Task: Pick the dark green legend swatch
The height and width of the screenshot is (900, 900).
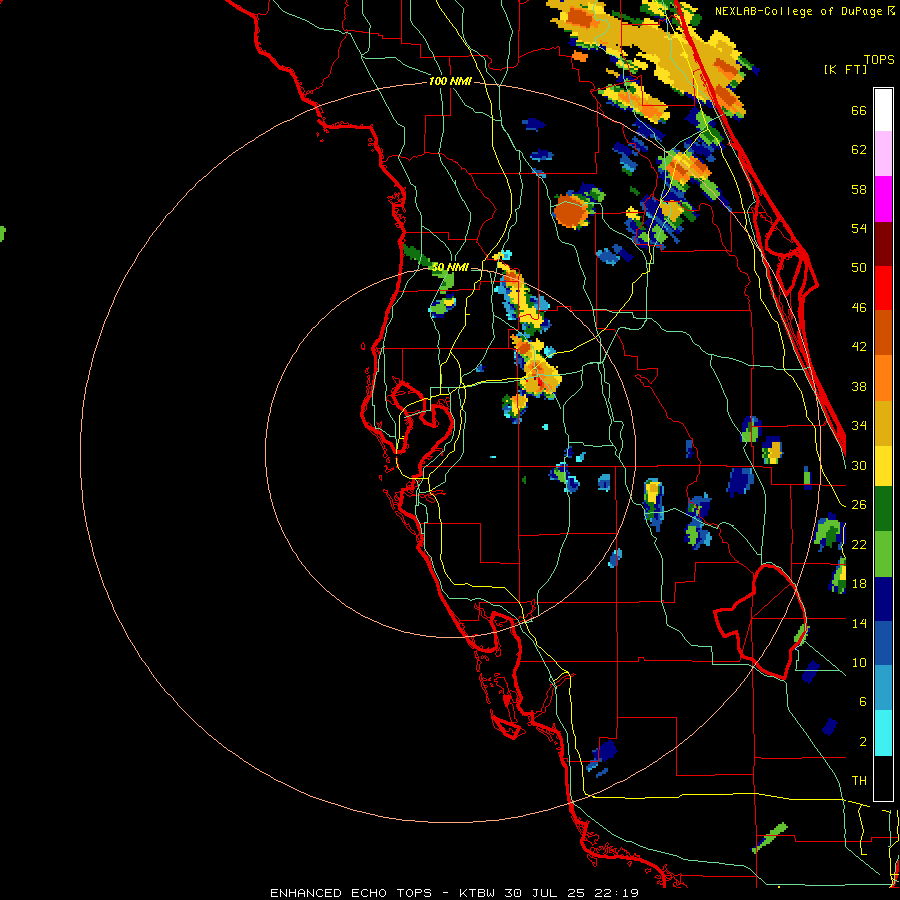Action: 883,509
